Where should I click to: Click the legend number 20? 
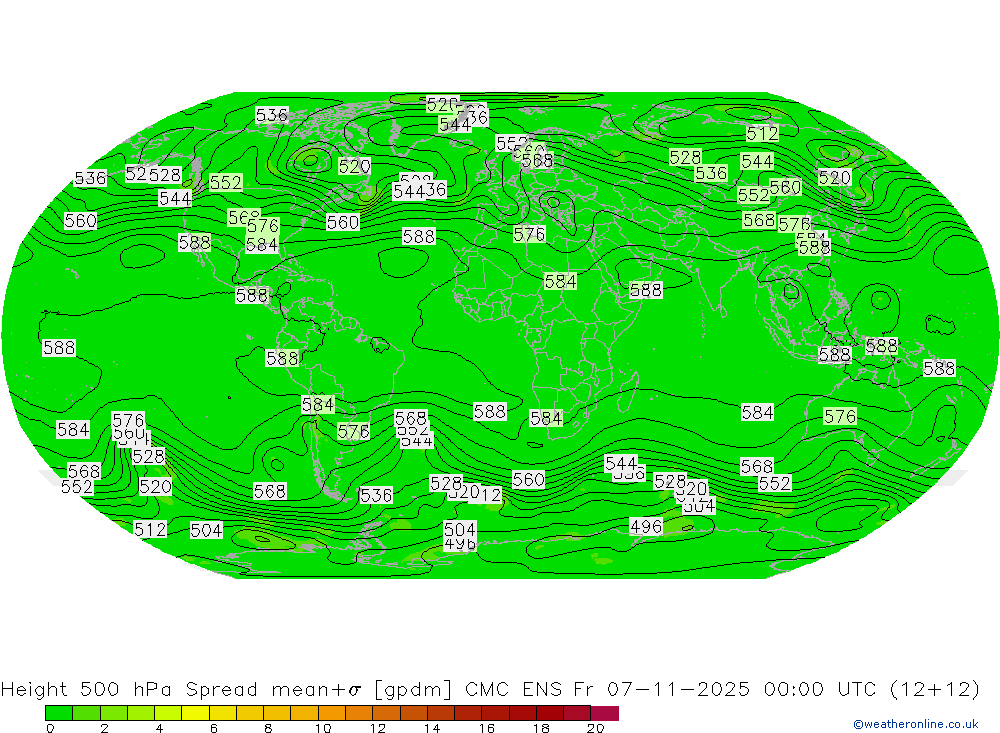[x=596, y=728]
